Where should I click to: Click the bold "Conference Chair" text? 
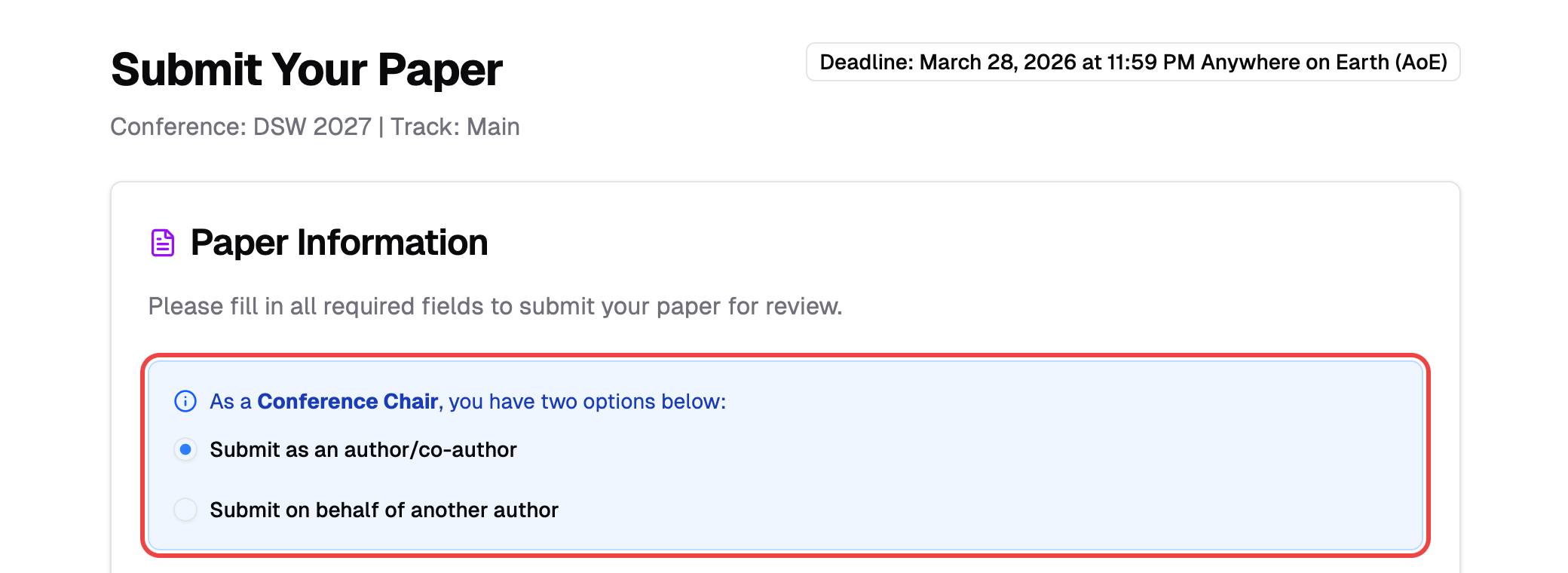[348, 401]
